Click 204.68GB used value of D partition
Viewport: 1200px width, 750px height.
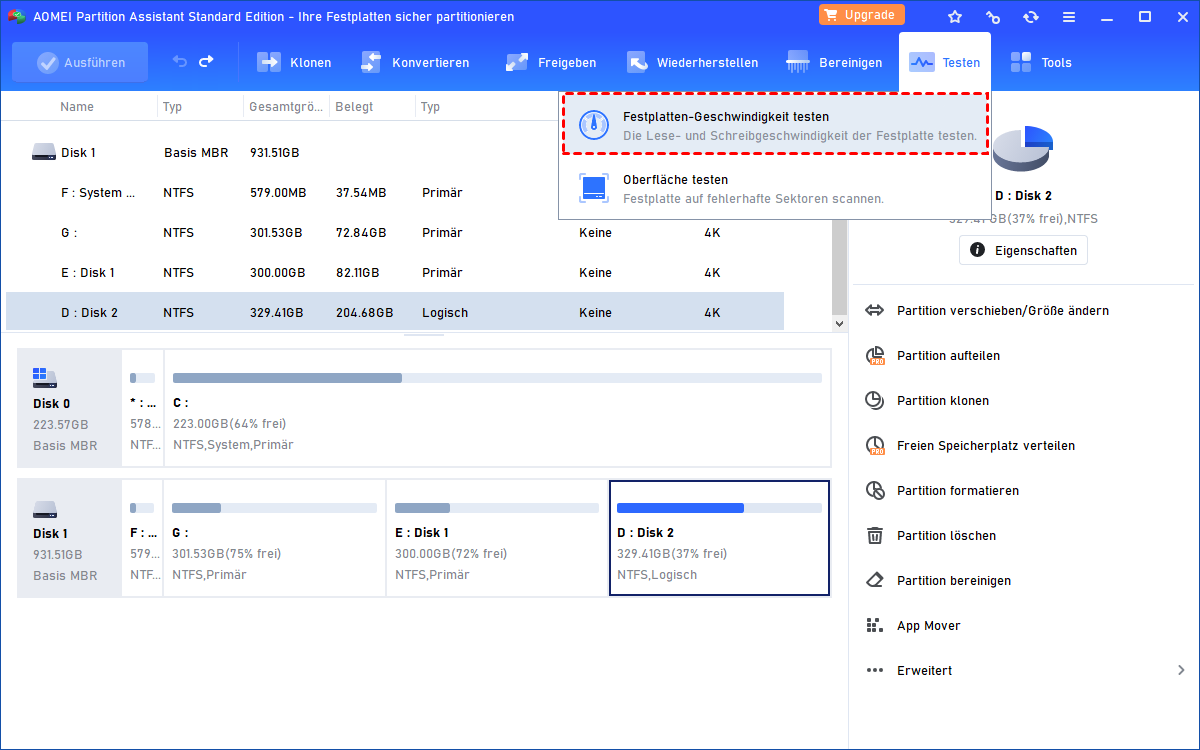point(364,313)
